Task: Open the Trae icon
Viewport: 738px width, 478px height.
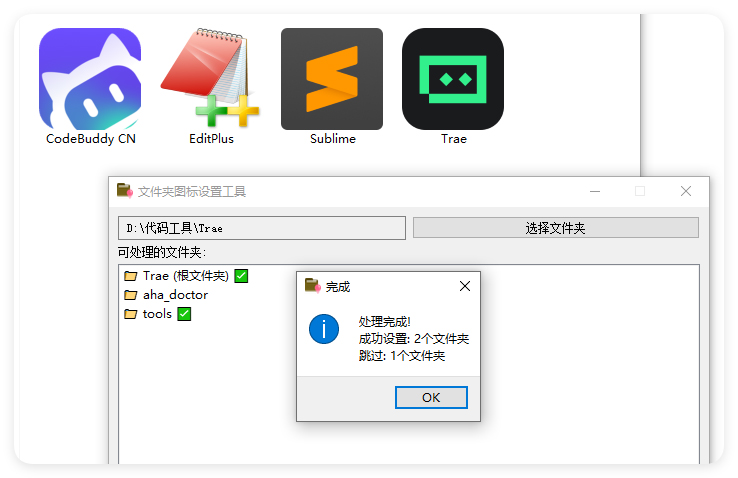Action: point(453,79)
